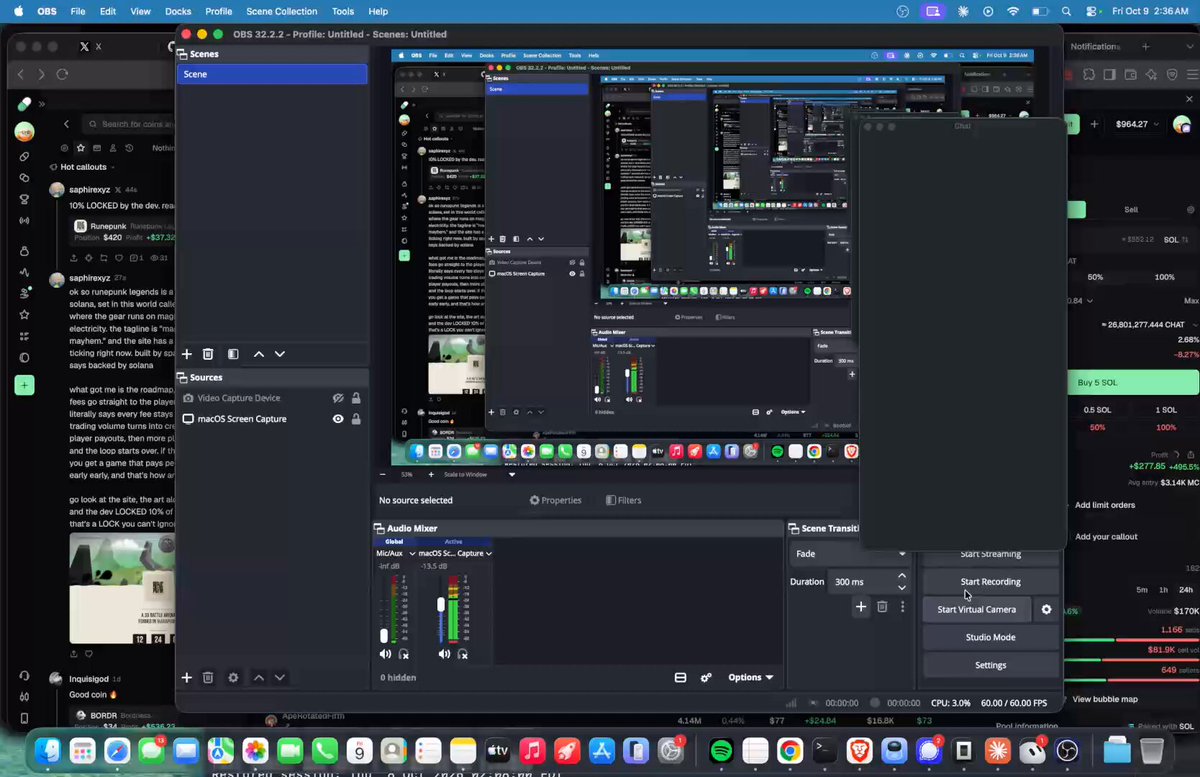Open the Docks menu in the menu bar
The width and height of the screenshot is (1200, 777).
click(178, 11)
